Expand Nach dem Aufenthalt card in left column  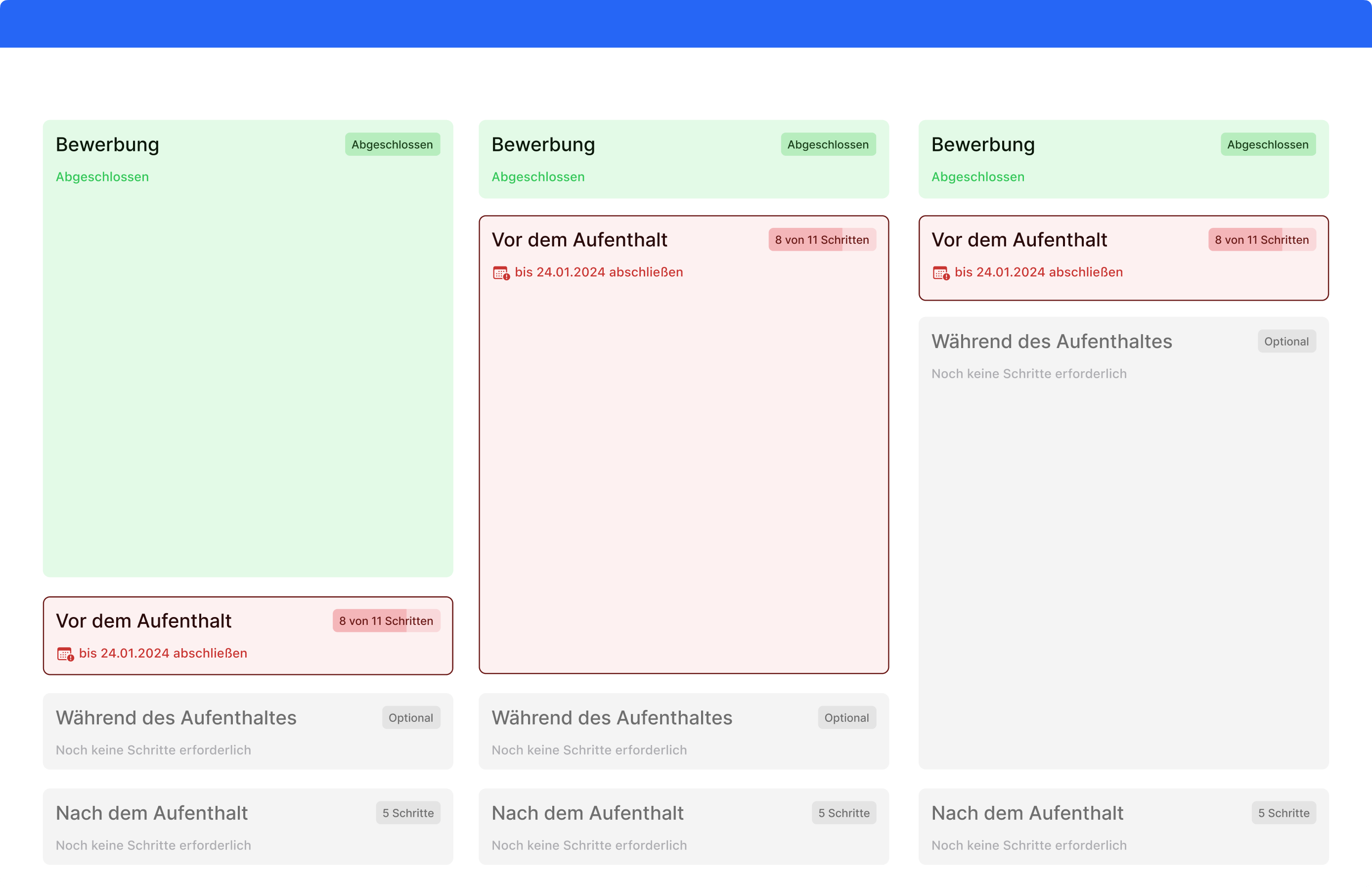click(x=151, y=813)
